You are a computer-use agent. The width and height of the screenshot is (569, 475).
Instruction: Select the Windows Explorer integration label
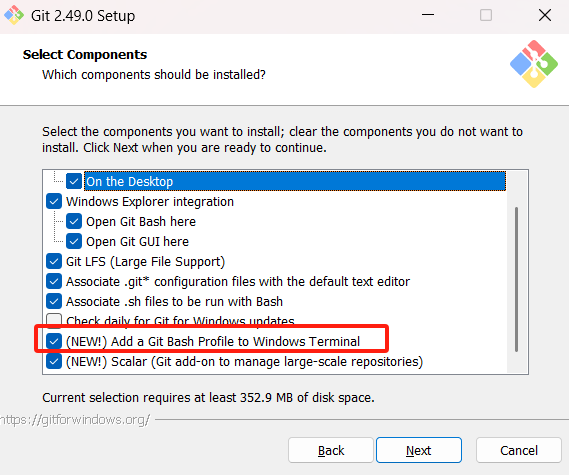click(150, 201)
